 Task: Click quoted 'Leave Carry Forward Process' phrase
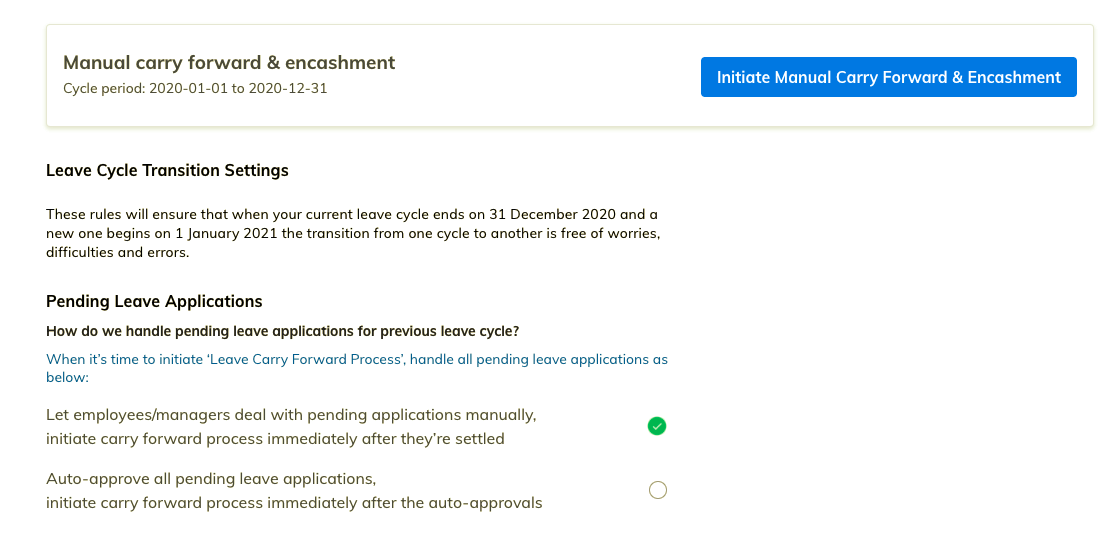(x=305, y=360)
